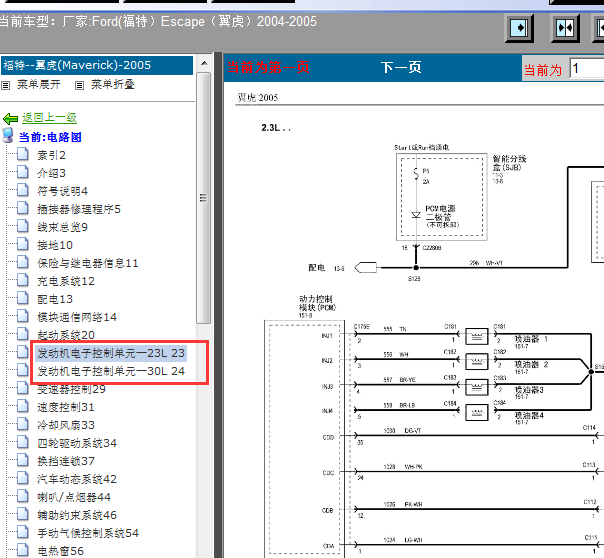Click the document icon next to 速度控制31
The image size is (604, 558).
click(23, 406)
